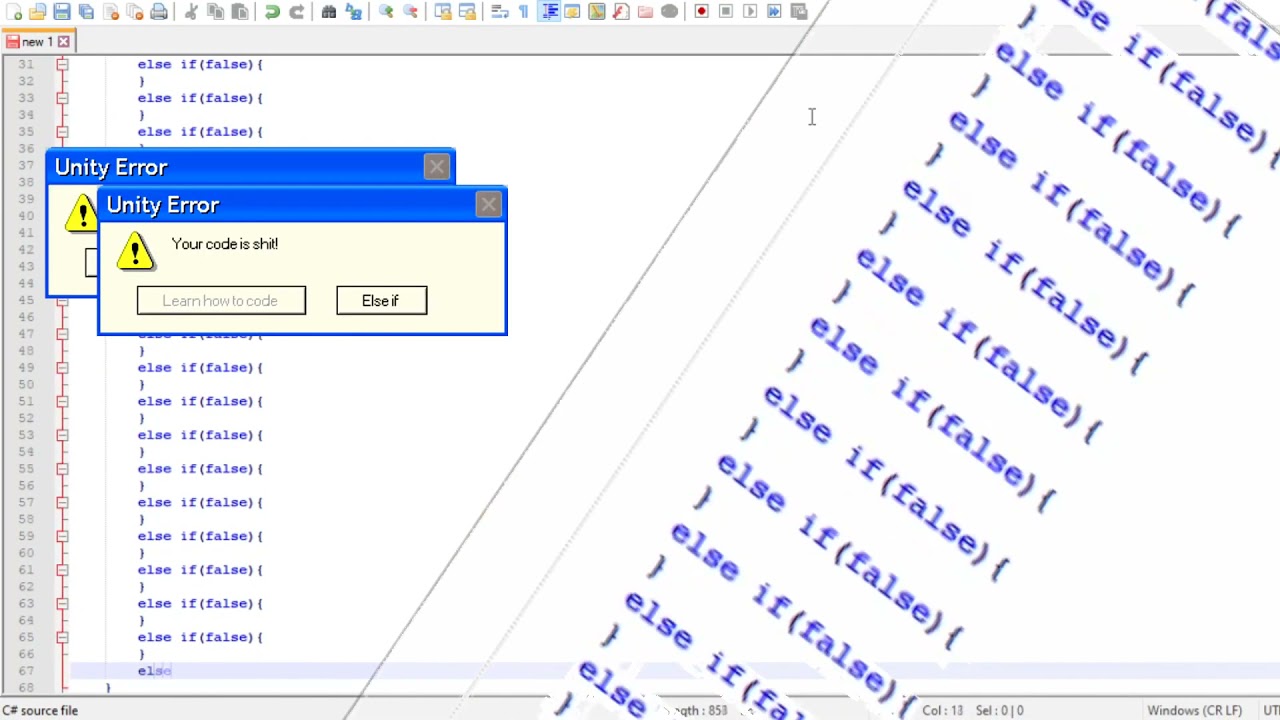Save all open documents
This screenshot has width=1280, height=720.
coord(85,12)
